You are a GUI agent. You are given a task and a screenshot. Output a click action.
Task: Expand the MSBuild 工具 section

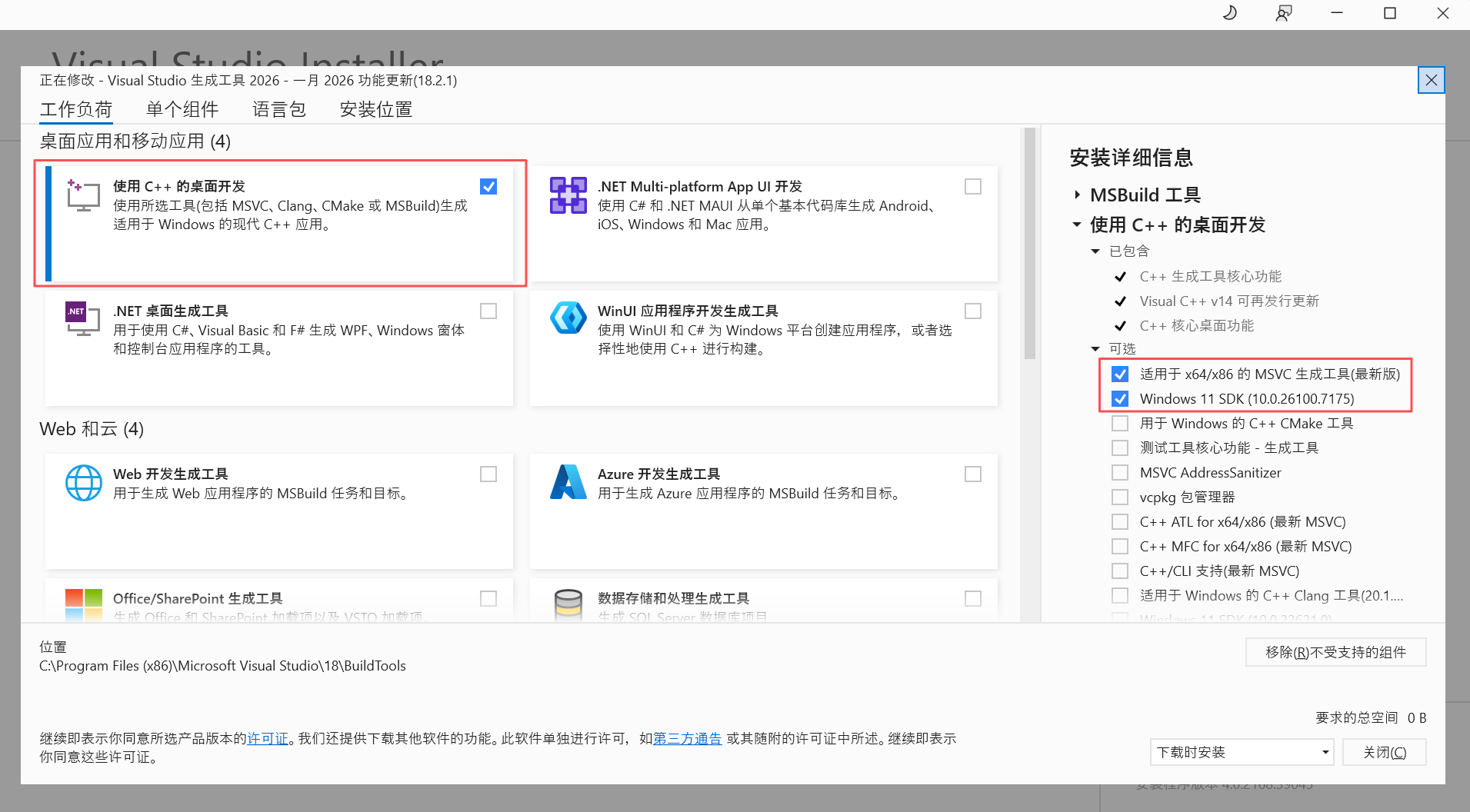tap(1076, 195)
